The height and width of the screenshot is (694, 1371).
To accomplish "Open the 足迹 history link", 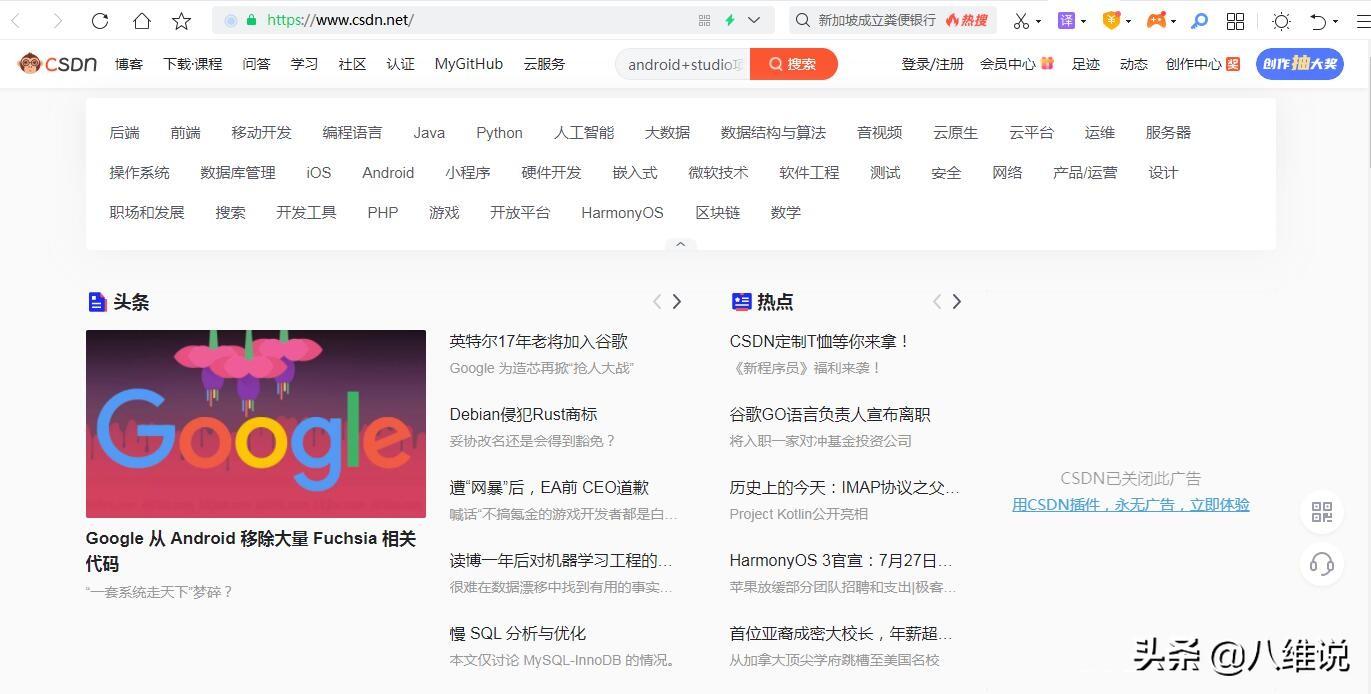I will pyautogui.click(x=1086, y=64).
